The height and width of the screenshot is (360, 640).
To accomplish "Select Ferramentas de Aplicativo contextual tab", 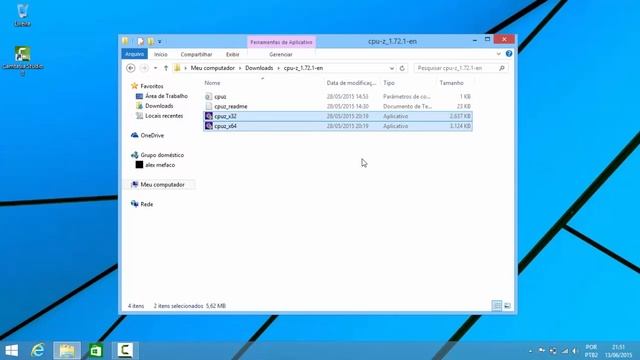I will [281, 42].
